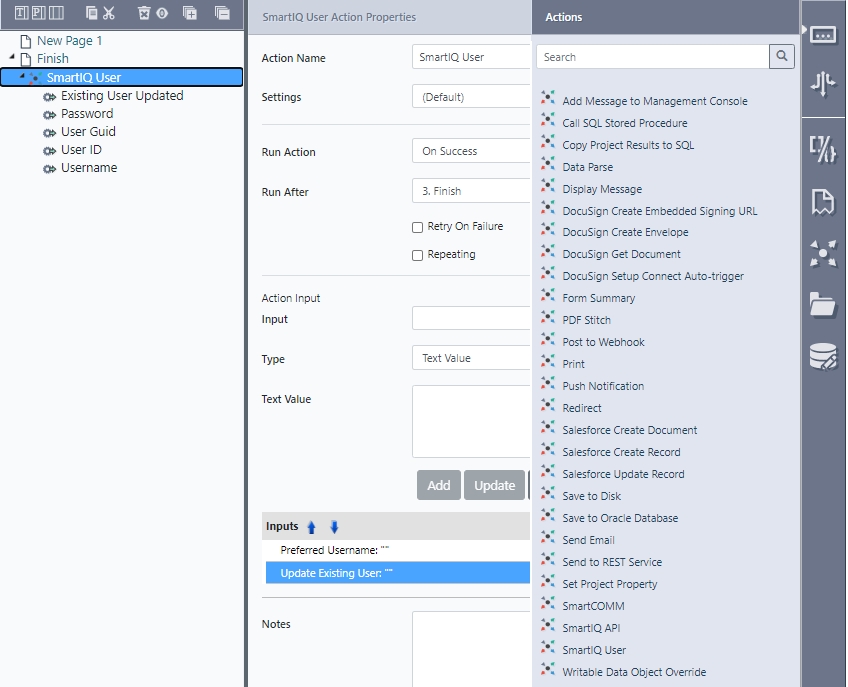Click the T layout icon in toolbar
848x687 pixels.
click(21, 13)
